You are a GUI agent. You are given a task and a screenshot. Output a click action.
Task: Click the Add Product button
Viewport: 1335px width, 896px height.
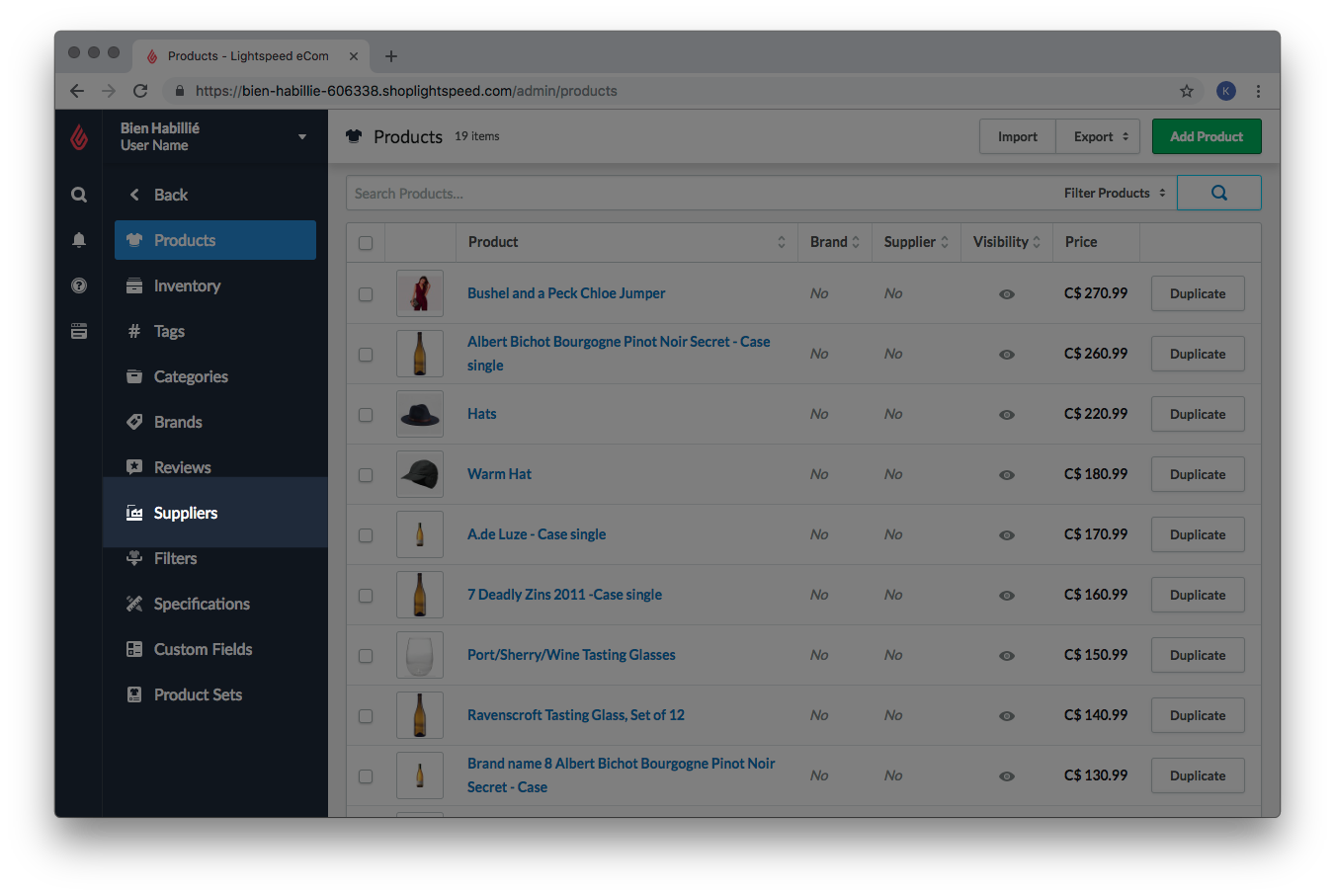pyautogui.click(x=1207, y=136)
